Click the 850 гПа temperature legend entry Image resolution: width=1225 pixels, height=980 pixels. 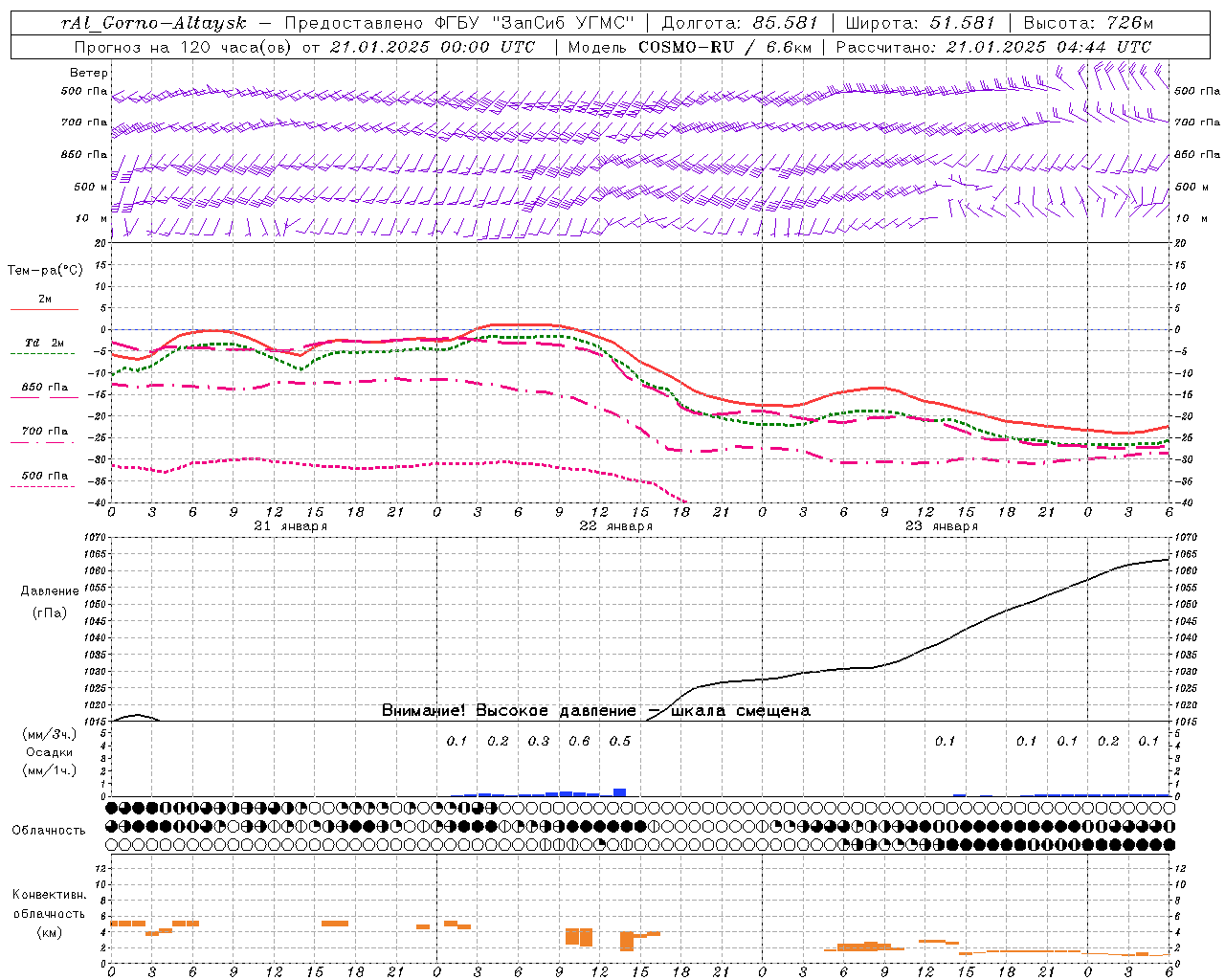coord(44,388)
